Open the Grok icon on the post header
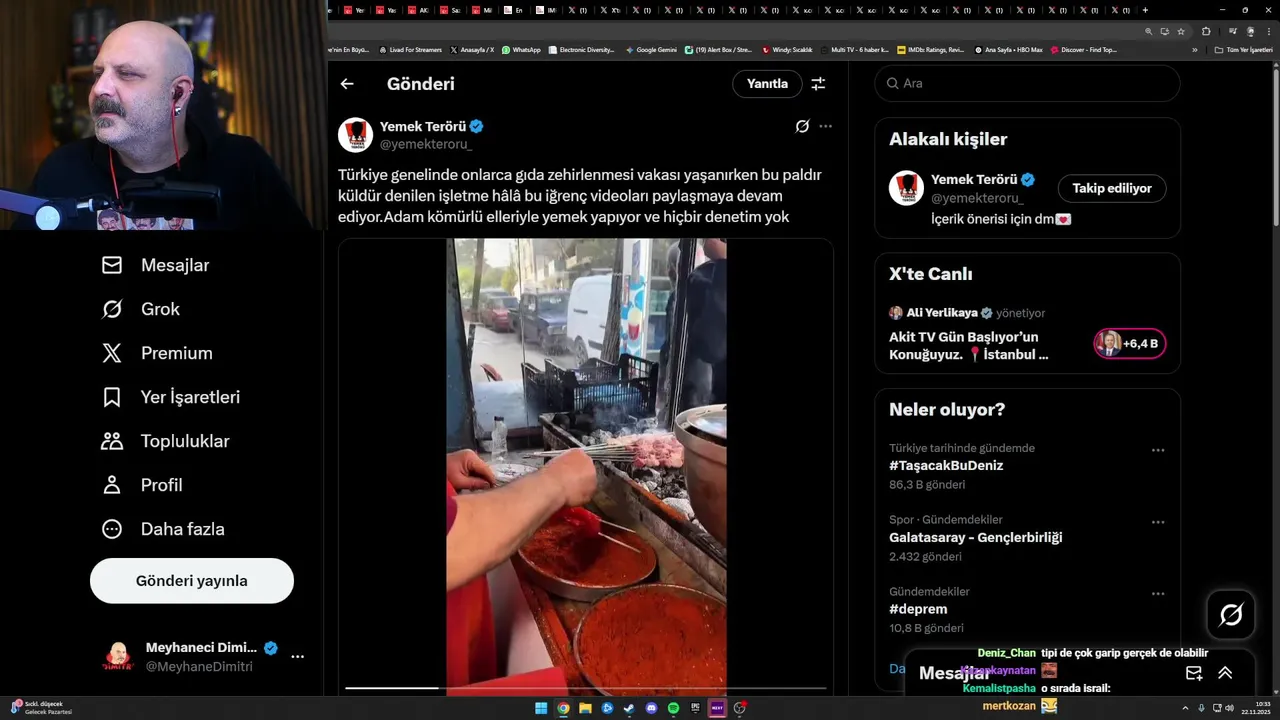 tap(802, 126)
